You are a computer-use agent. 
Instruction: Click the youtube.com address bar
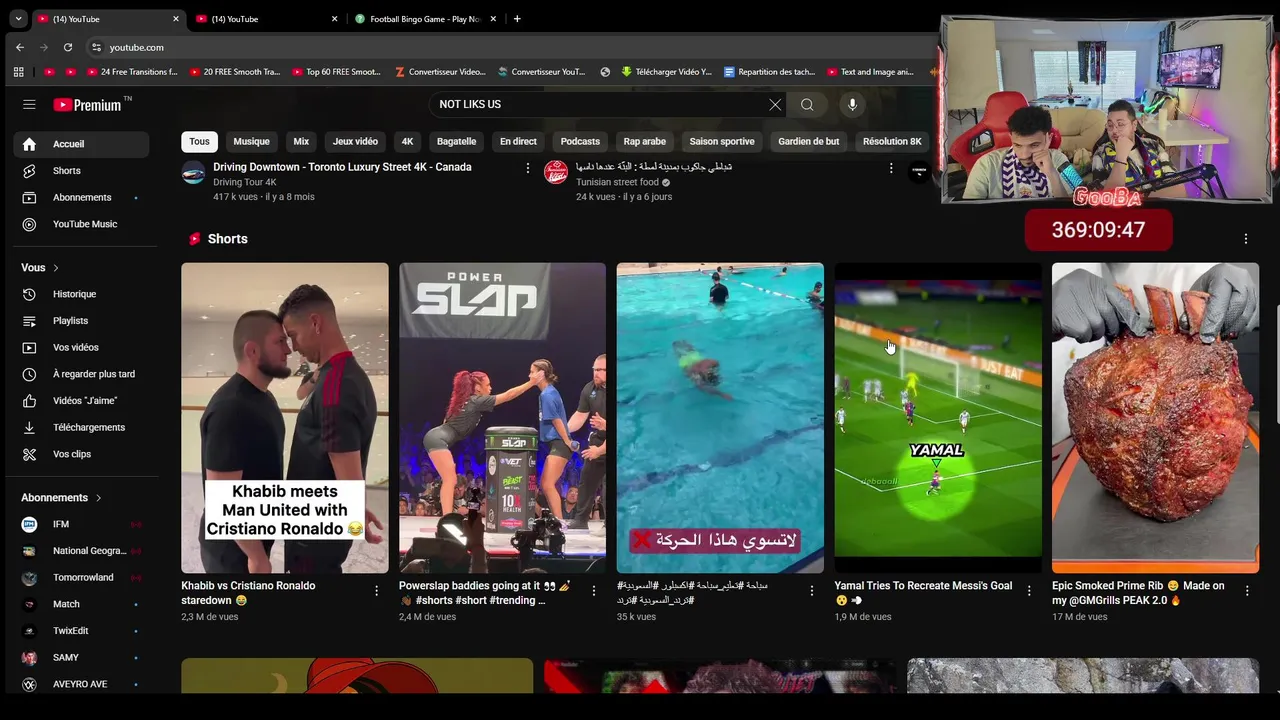point(510,47)
